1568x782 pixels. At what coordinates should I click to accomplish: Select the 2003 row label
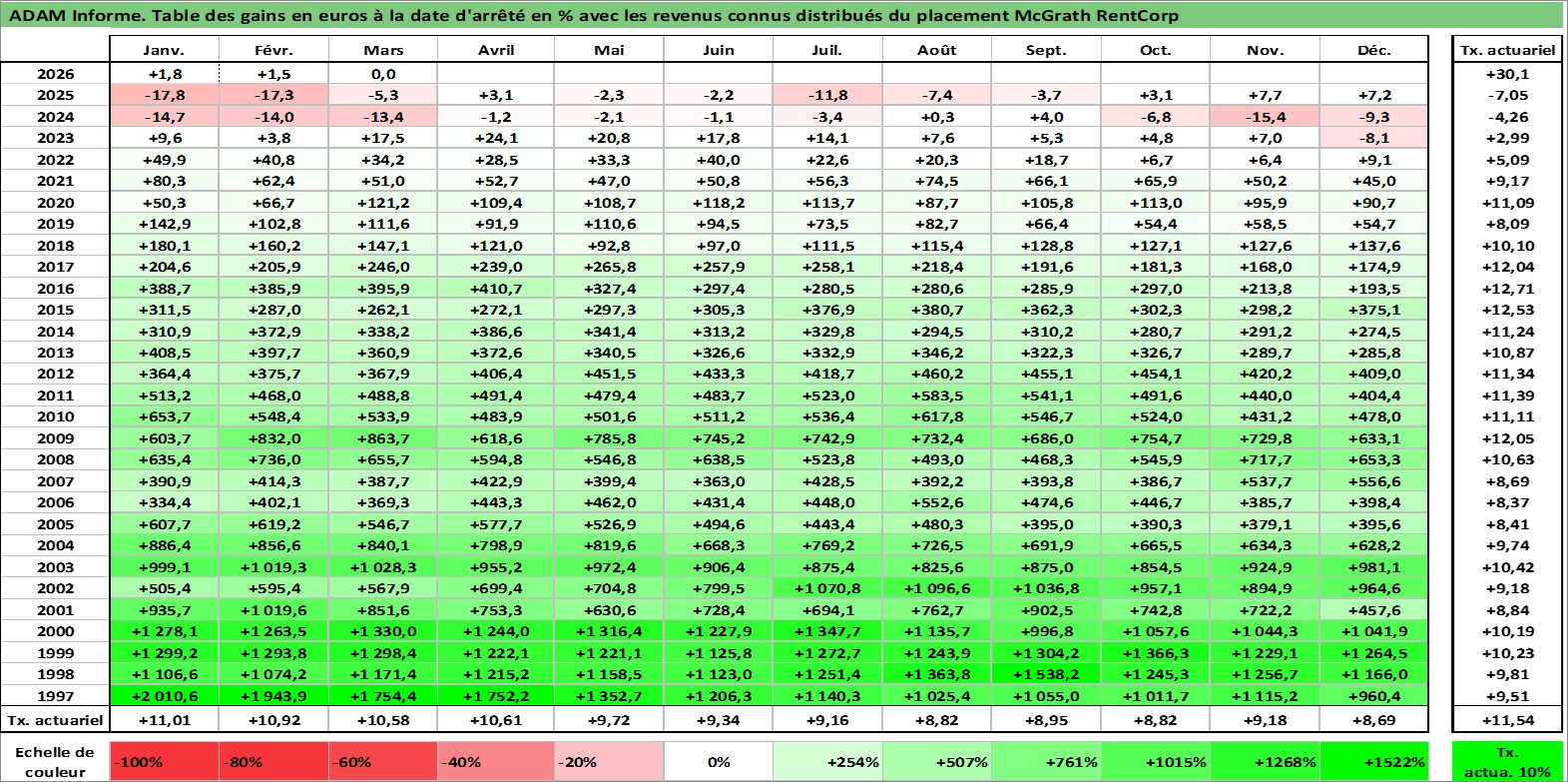tap(55, 567)
